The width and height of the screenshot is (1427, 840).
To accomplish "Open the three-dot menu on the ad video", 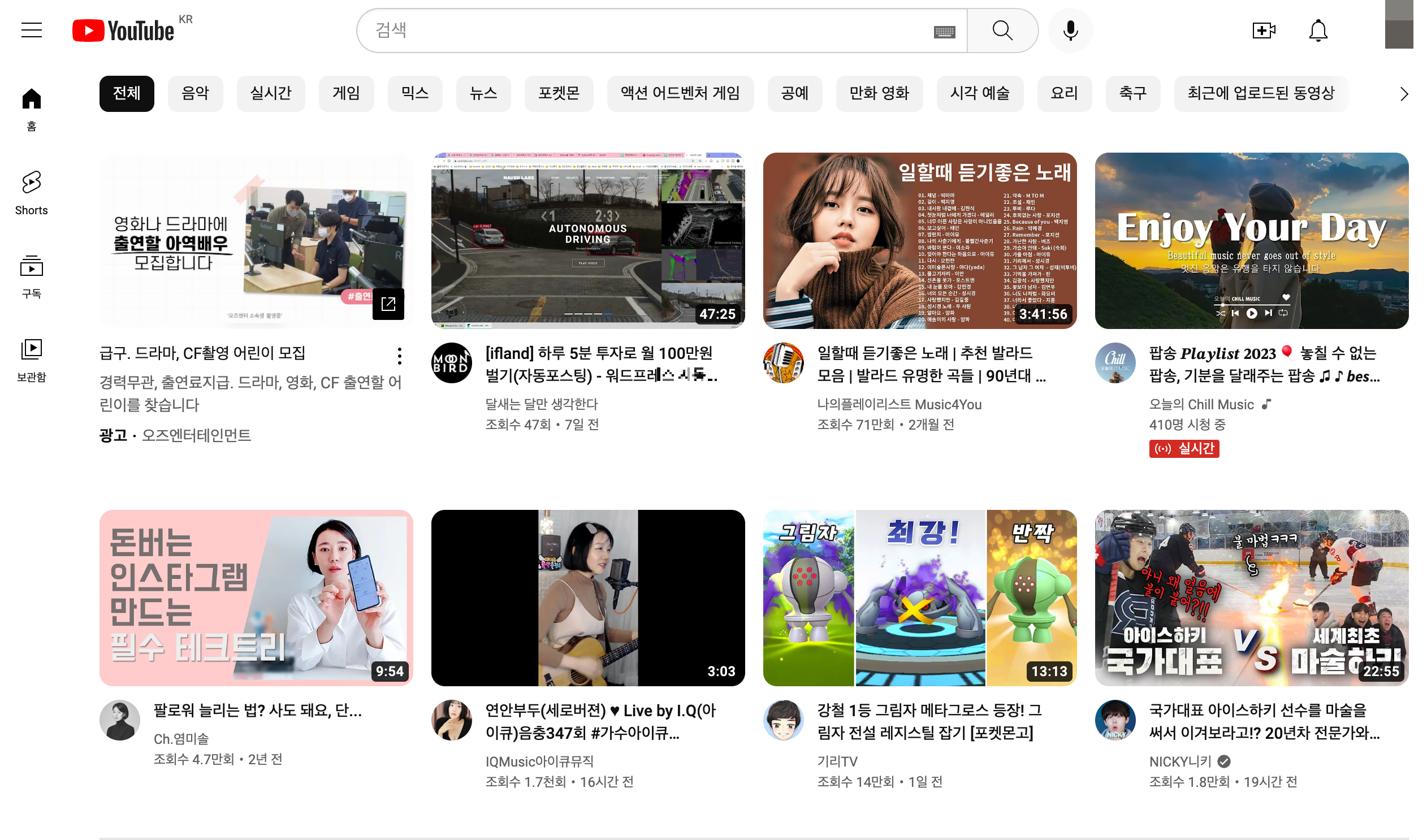I will tap(399, 357).
